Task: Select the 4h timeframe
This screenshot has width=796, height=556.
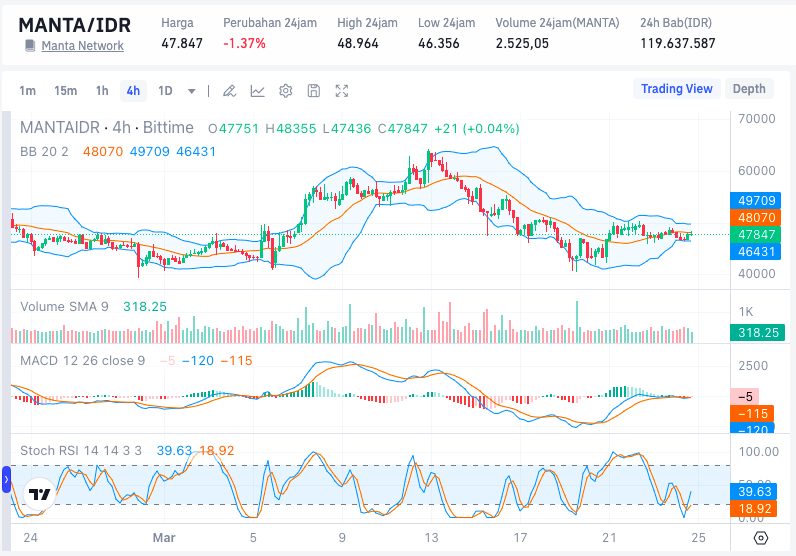Action: (133, 91)
